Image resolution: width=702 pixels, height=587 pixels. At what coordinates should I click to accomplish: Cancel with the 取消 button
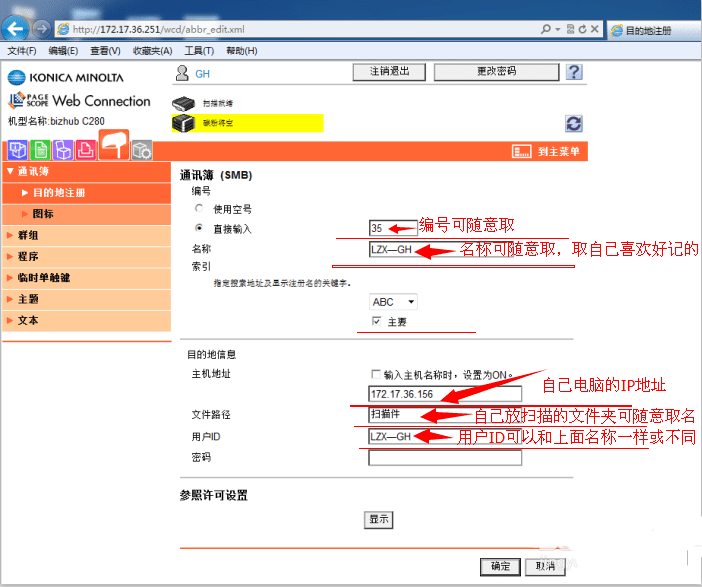(x=545, y=566)
